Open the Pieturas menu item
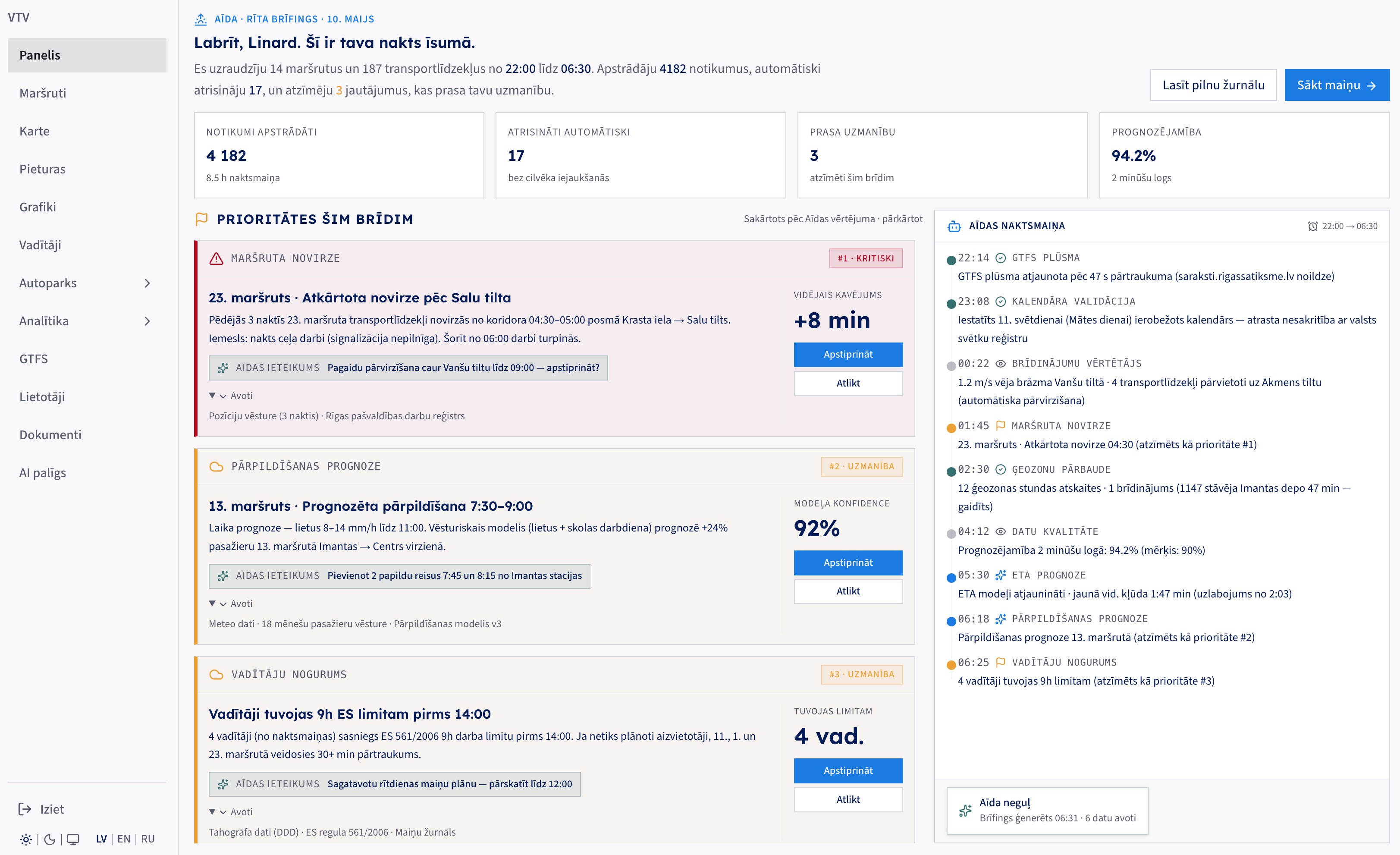1400x855 pixels. pos(87,169)
